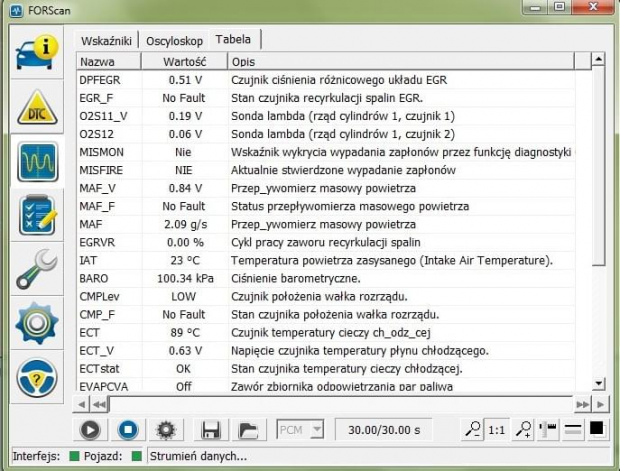Select the CMPLev row
Image resolution: width=620 pixels, height=471 pixels.
pyautogui.click(x=326, y=297)
